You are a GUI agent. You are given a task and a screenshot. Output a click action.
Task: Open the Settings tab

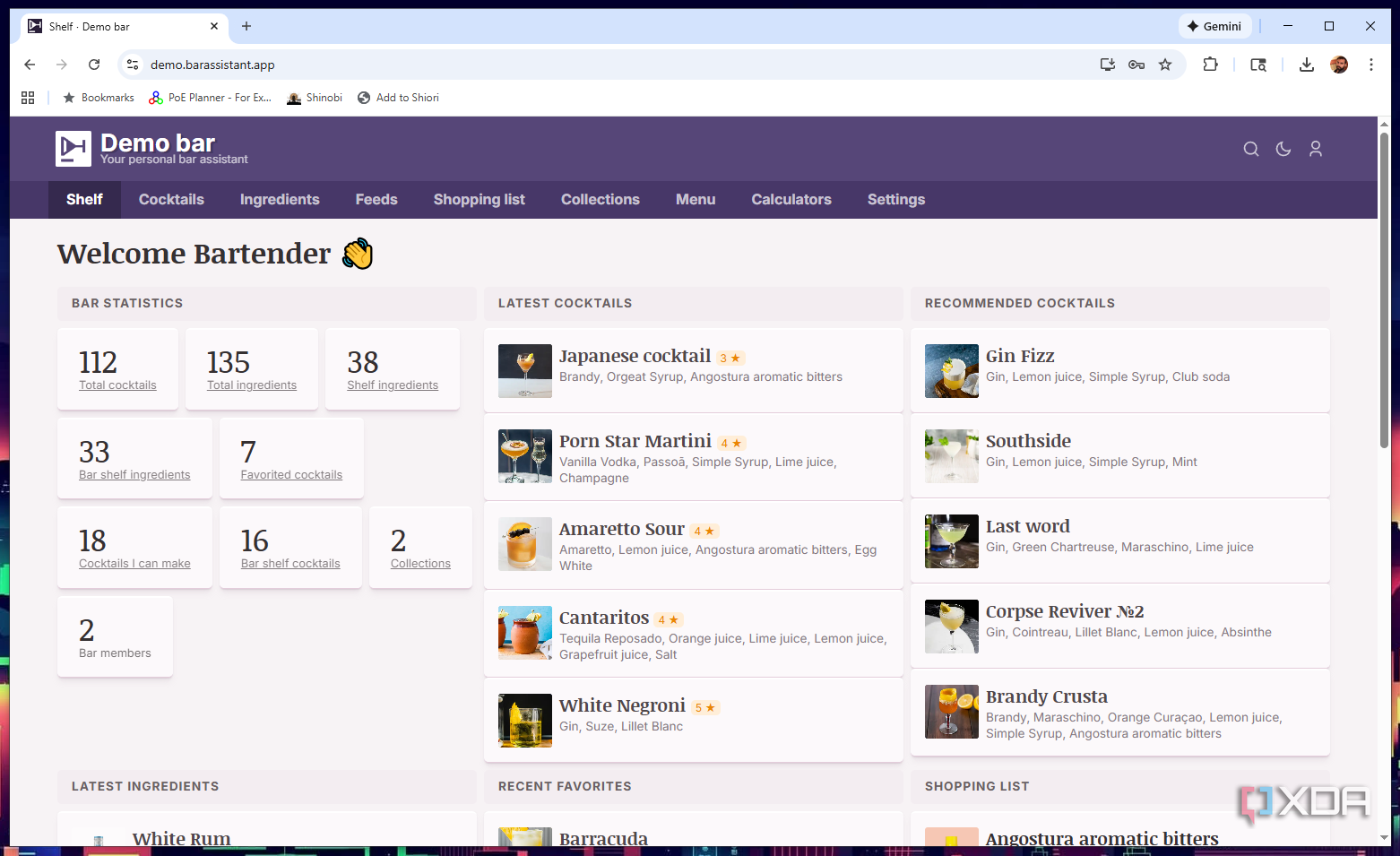[x=896, y=200]
